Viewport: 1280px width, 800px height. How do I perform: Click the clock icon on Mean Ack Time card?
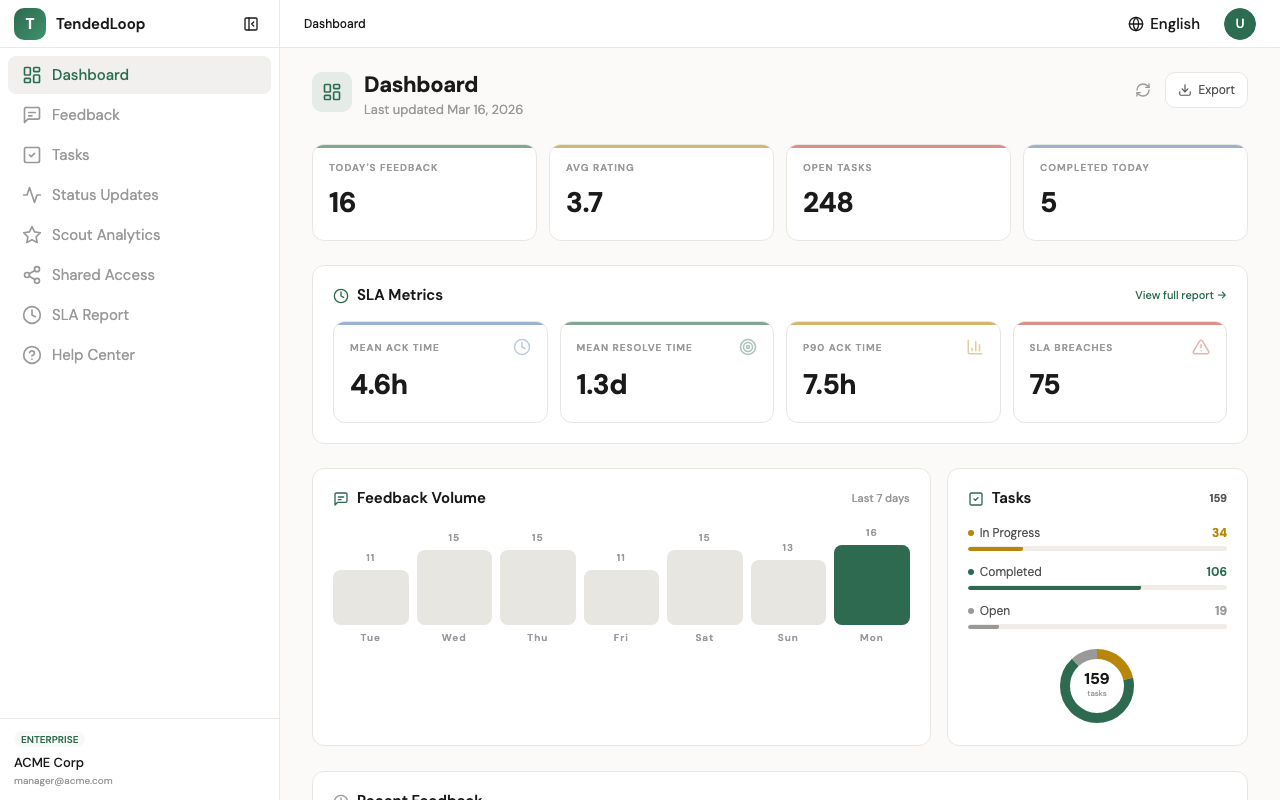click(522, 346)
